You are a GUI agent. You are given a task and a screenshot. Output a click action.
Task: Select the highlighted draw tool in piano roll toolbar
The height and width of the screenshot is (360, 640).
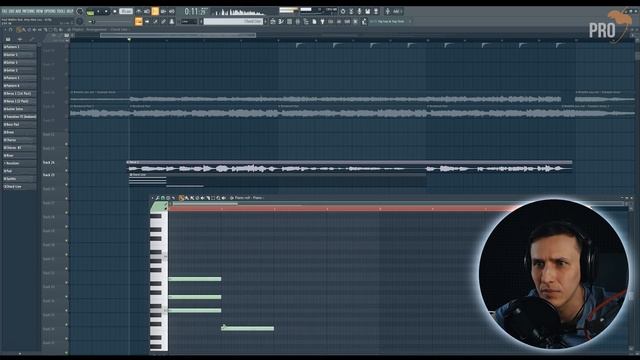click(x=181, y=198)
